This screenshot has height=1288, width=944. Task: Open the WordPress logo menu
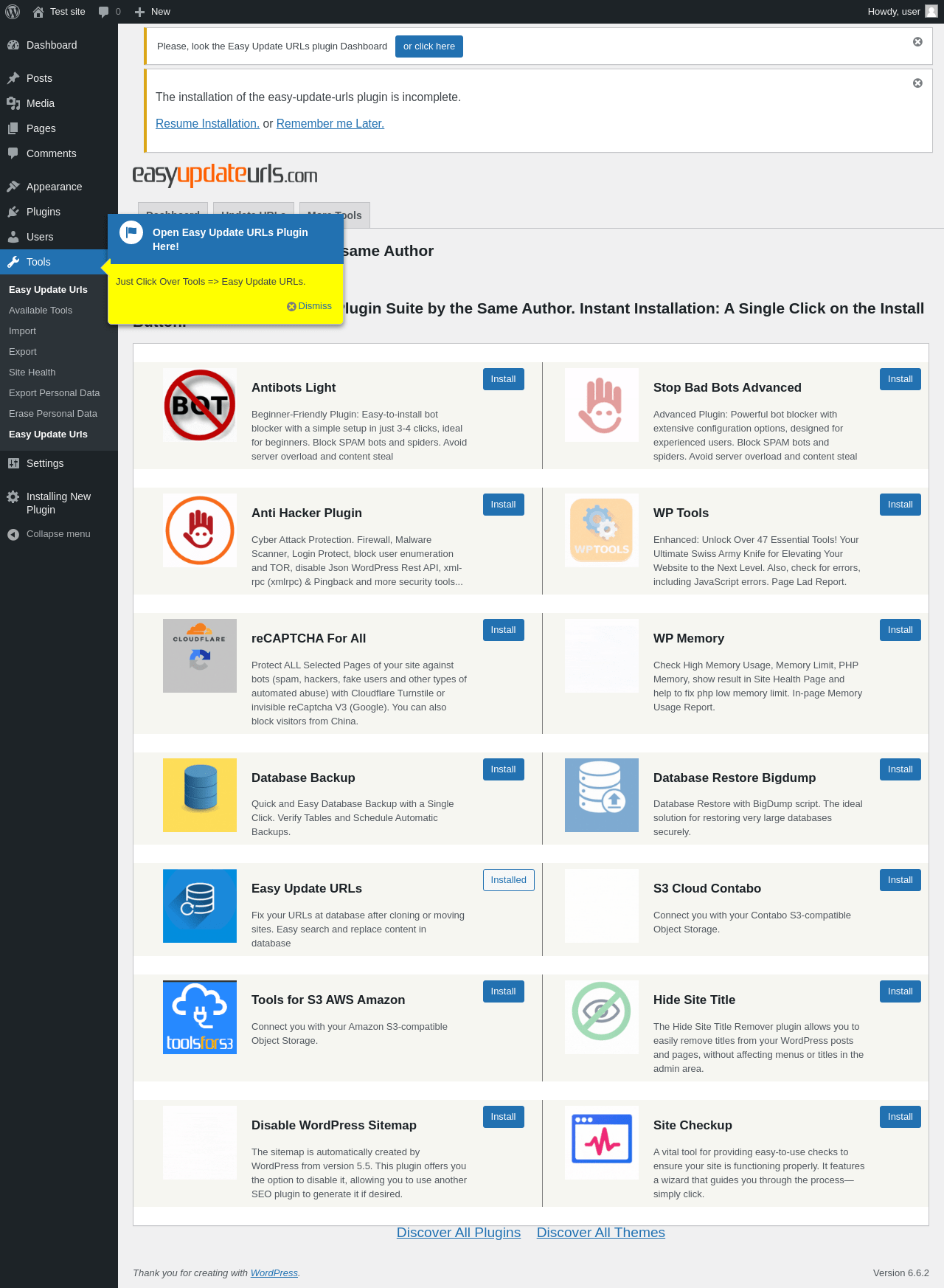click(x=13, y=12)
